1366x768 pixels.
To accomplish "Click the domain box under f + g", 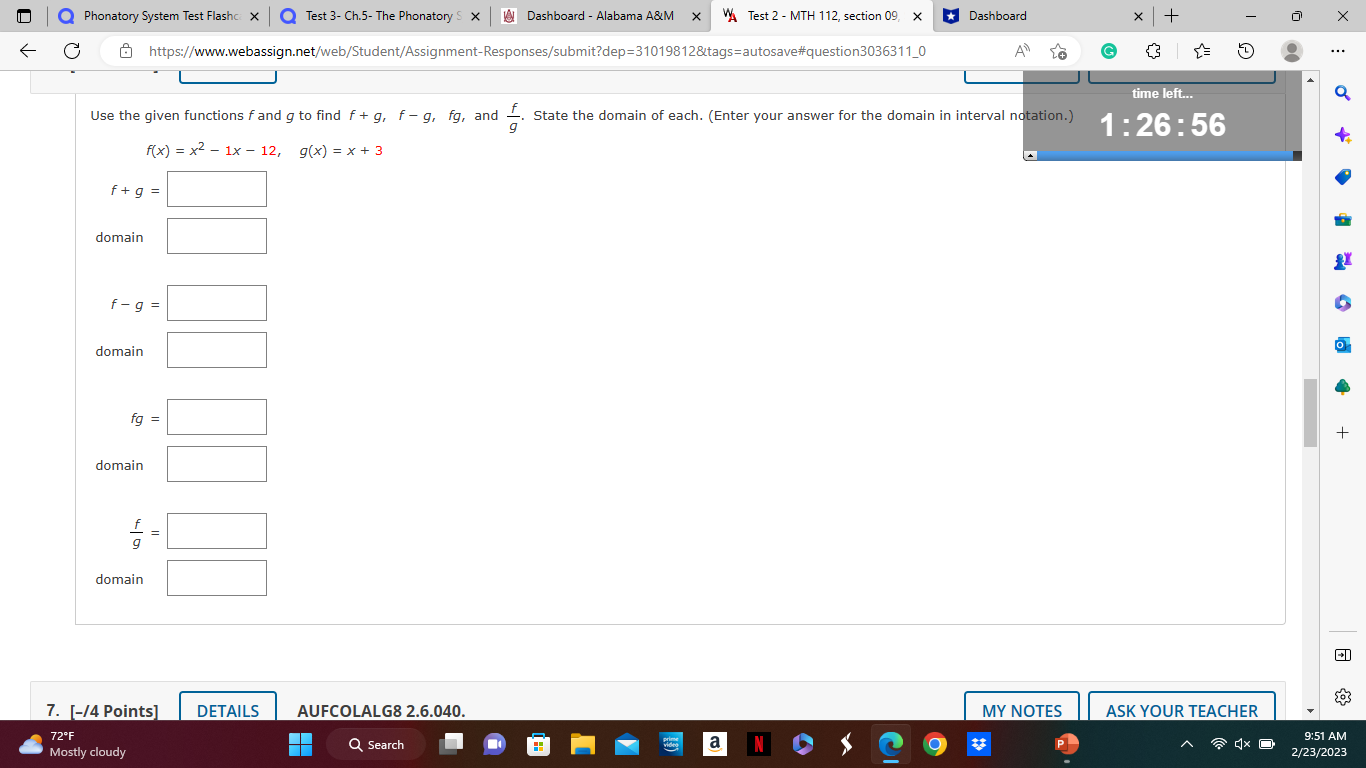I will [217, 236].
